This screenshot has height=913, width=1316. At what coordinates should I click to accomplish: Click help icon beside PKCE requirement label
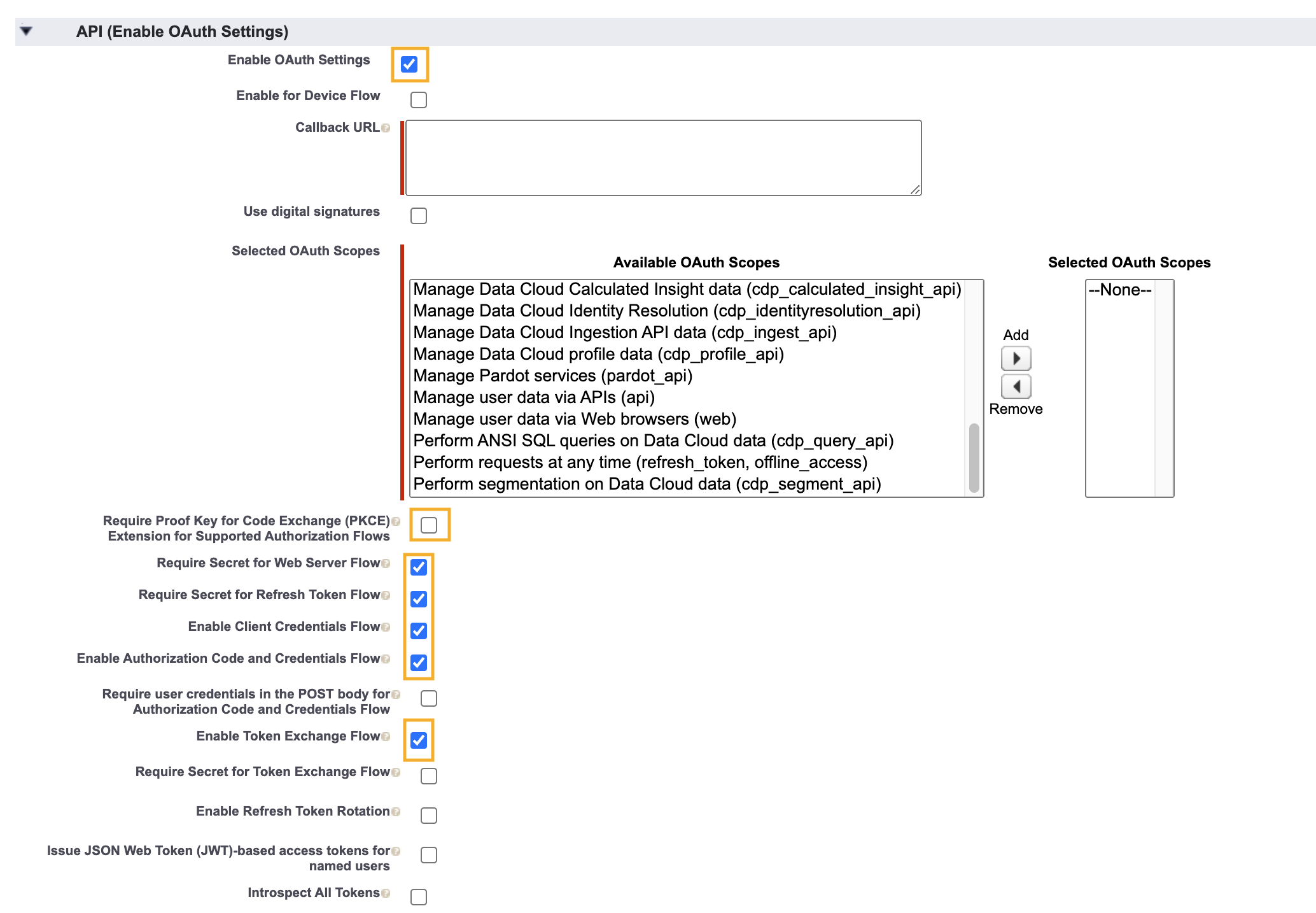click(x=396, y=521)
